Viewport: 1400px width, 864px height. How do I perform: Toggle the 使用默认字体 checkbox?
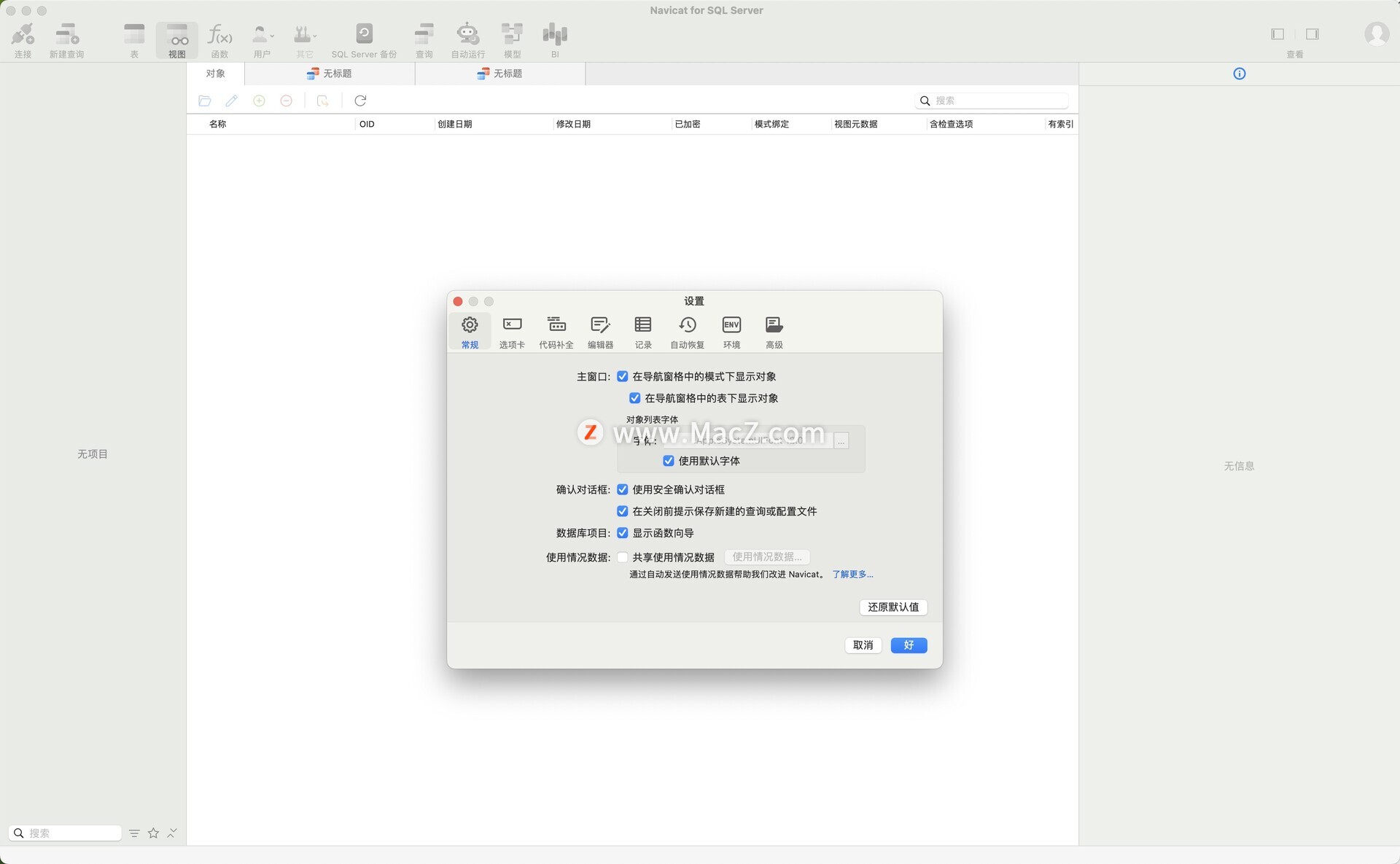(x=669, y=461)
